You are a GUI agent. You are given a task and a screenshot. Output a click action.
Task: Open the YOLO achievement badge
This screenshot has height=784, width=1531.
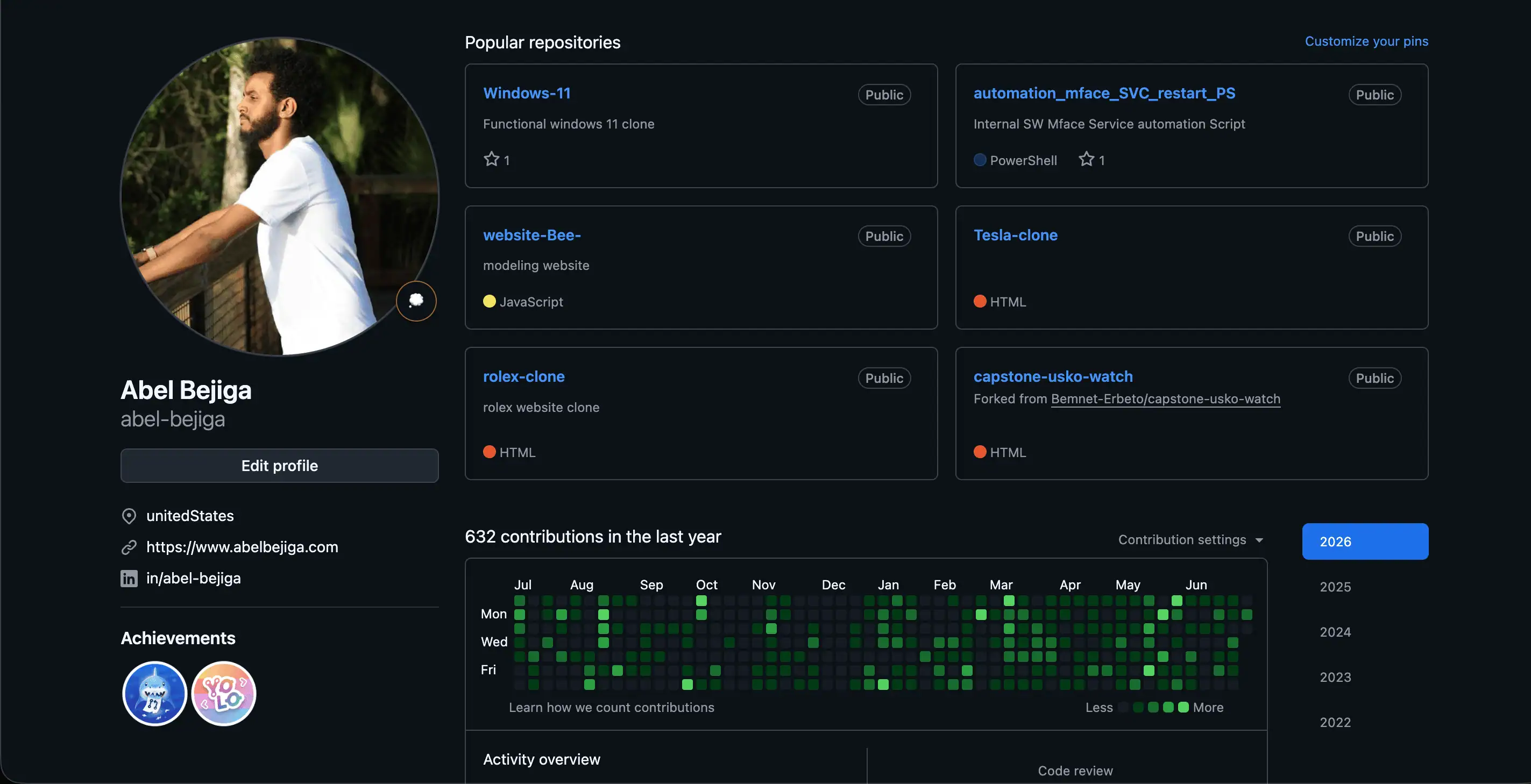pos(223,693)
